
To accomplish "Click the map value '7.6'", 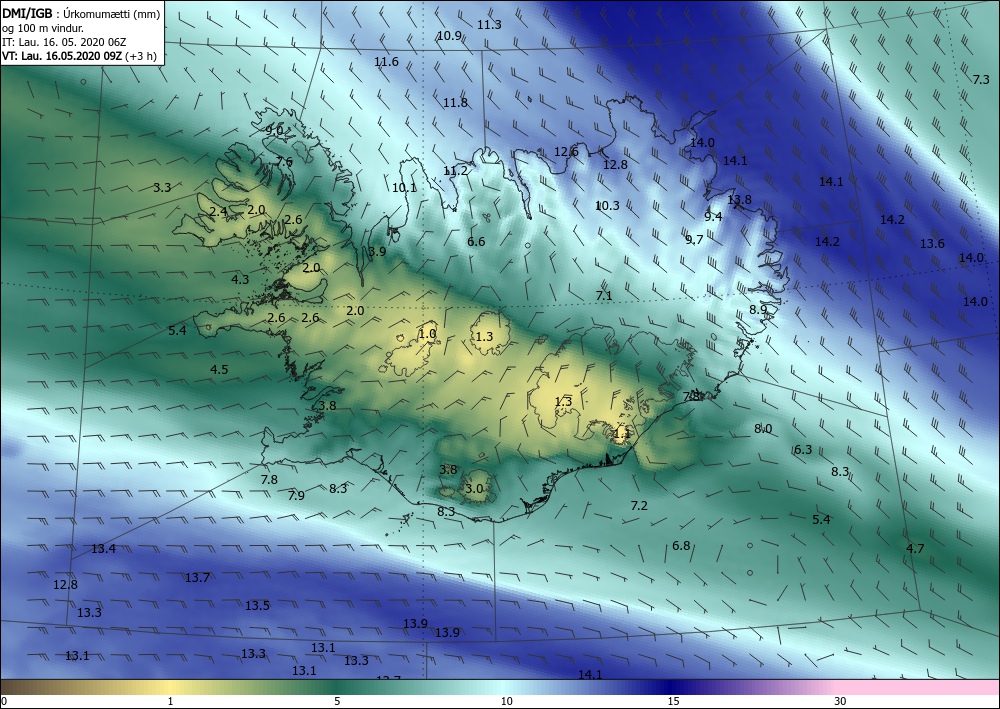I will pyautogui.click(x=284, y=162).
